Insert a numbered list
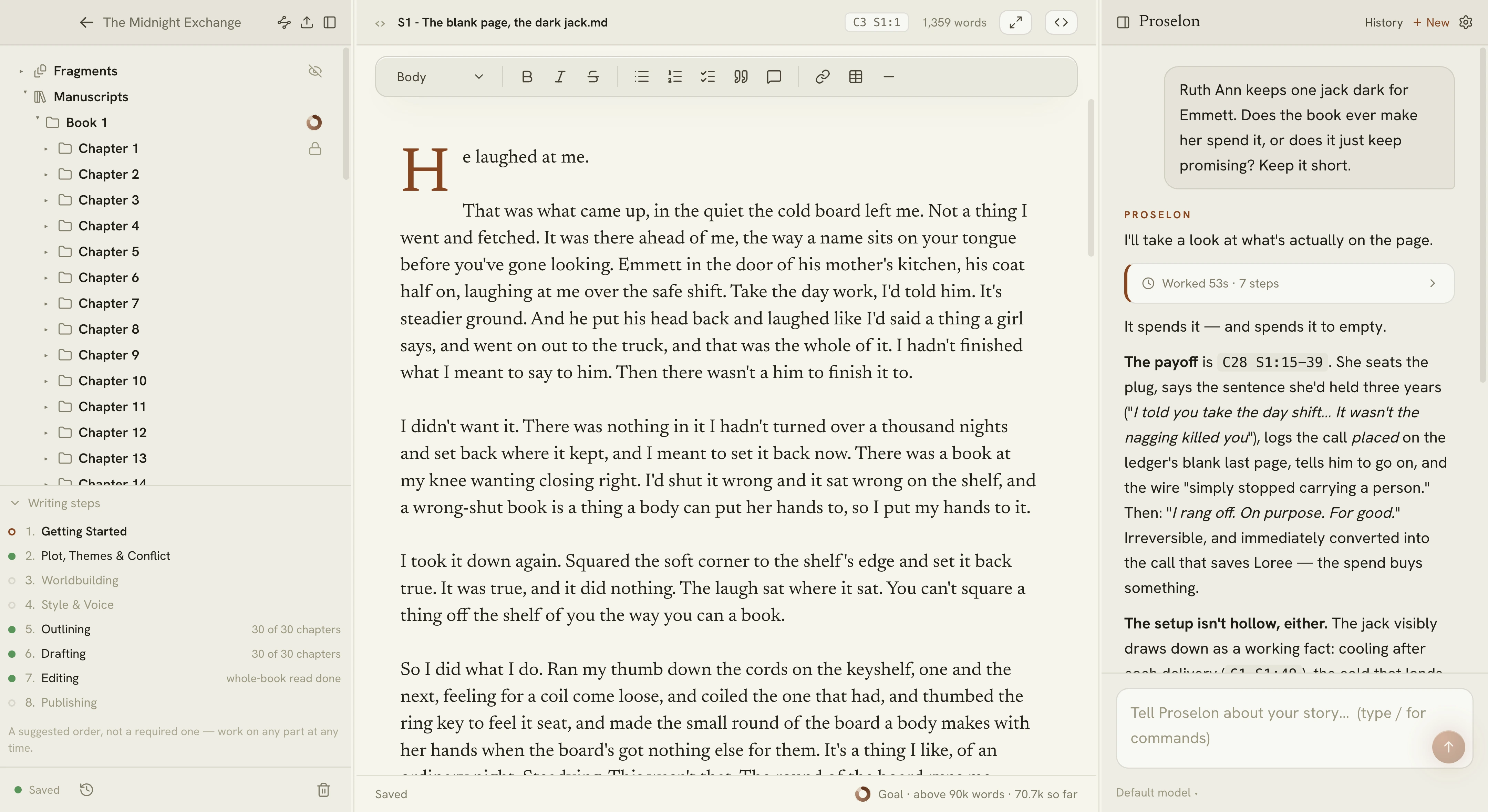 (x=675, y=77)
